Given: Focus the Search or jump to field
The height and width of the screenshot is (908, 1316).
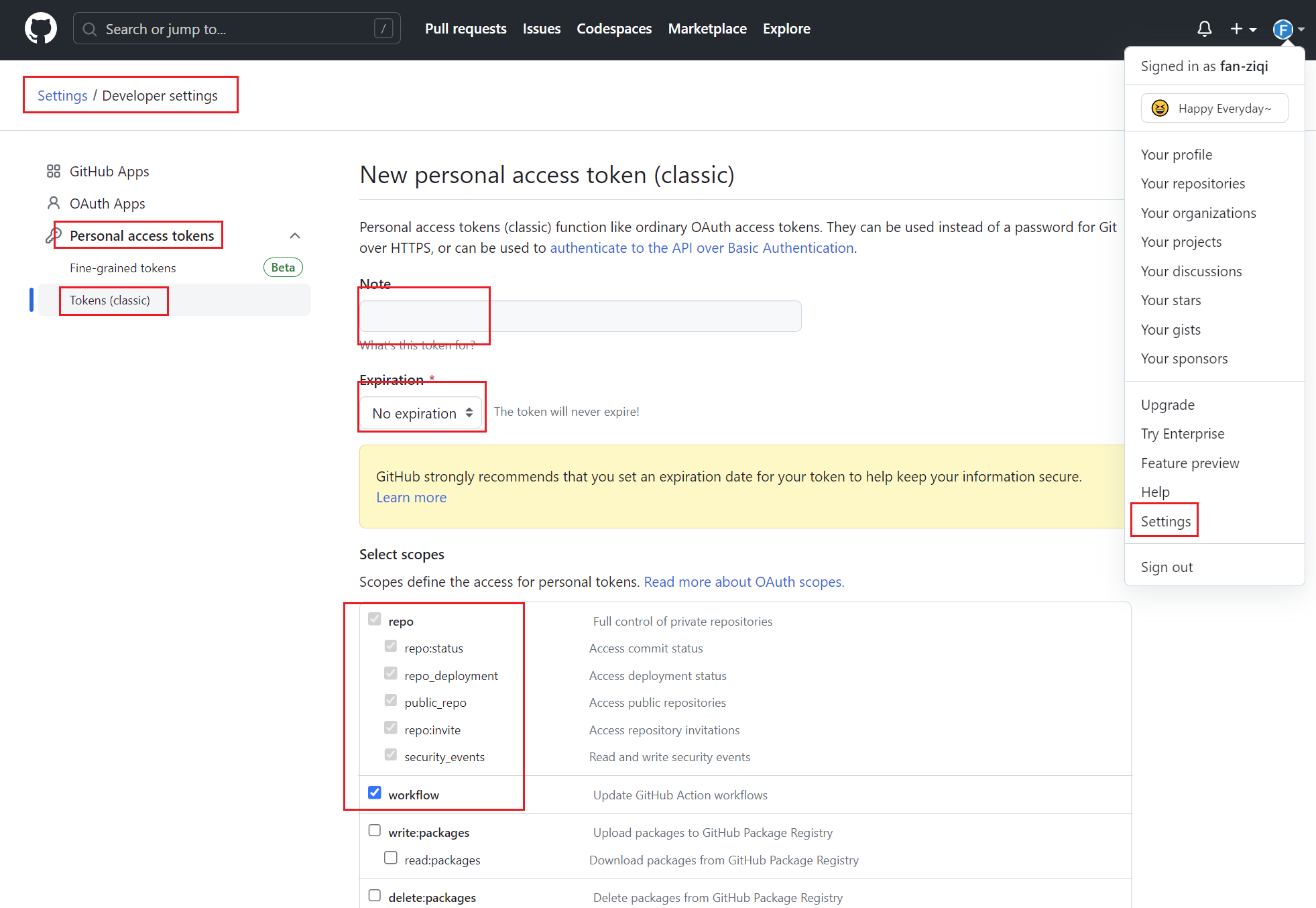Looking at the screenshot, I should tap(237, 29).
